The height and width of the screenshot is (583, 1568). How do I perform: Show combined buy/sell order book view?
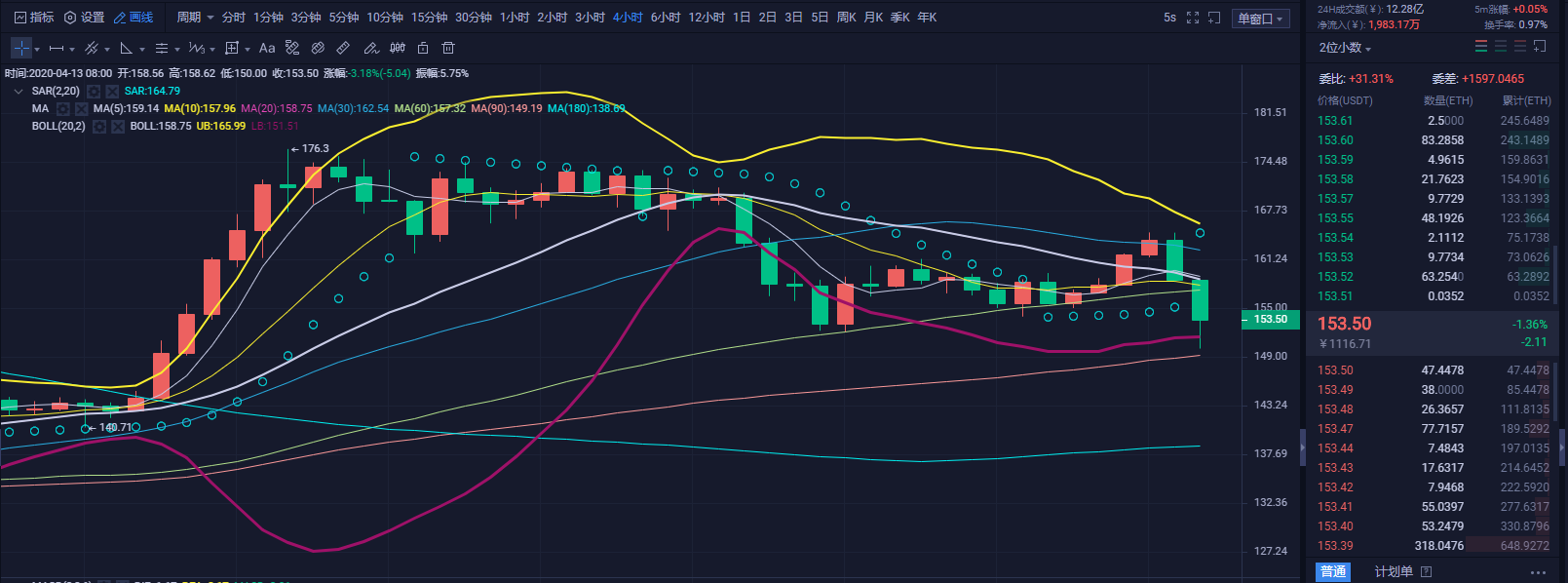[1481, 47]
